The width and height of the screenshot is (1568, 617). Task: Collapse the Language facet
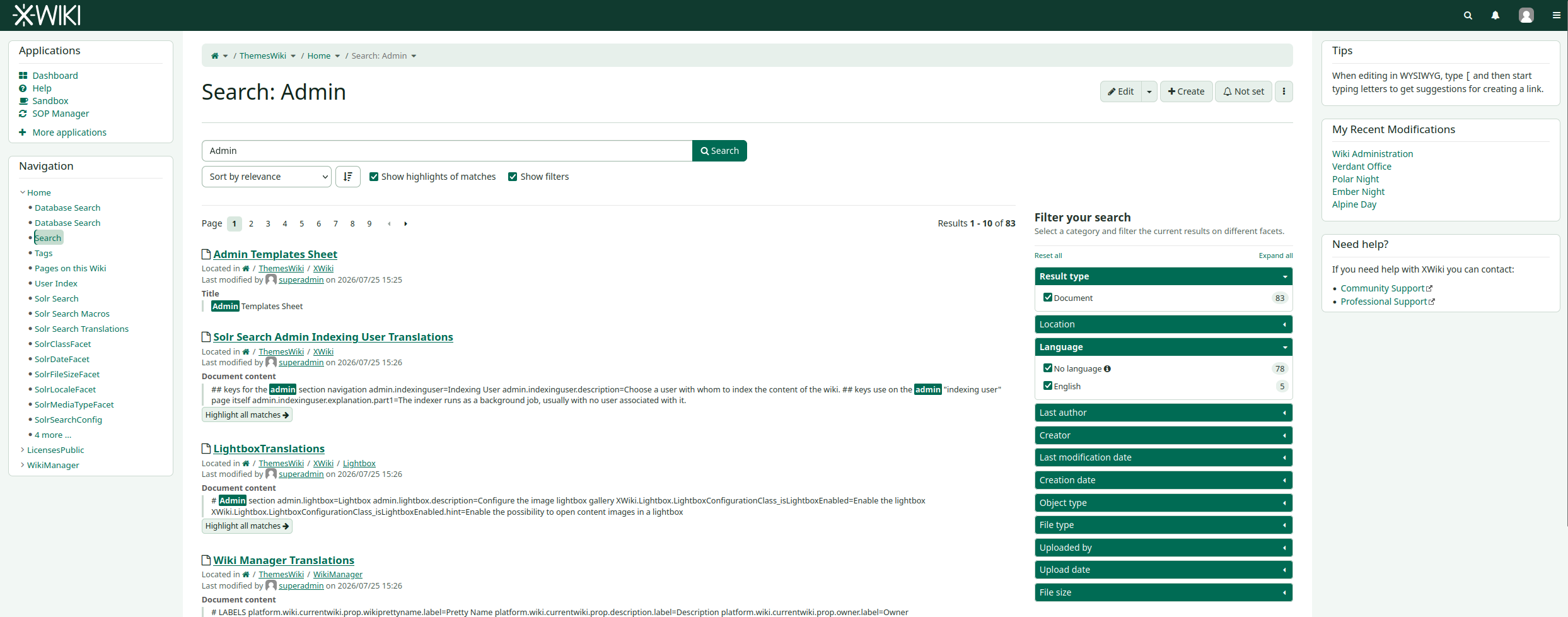tap(1164, 347)
